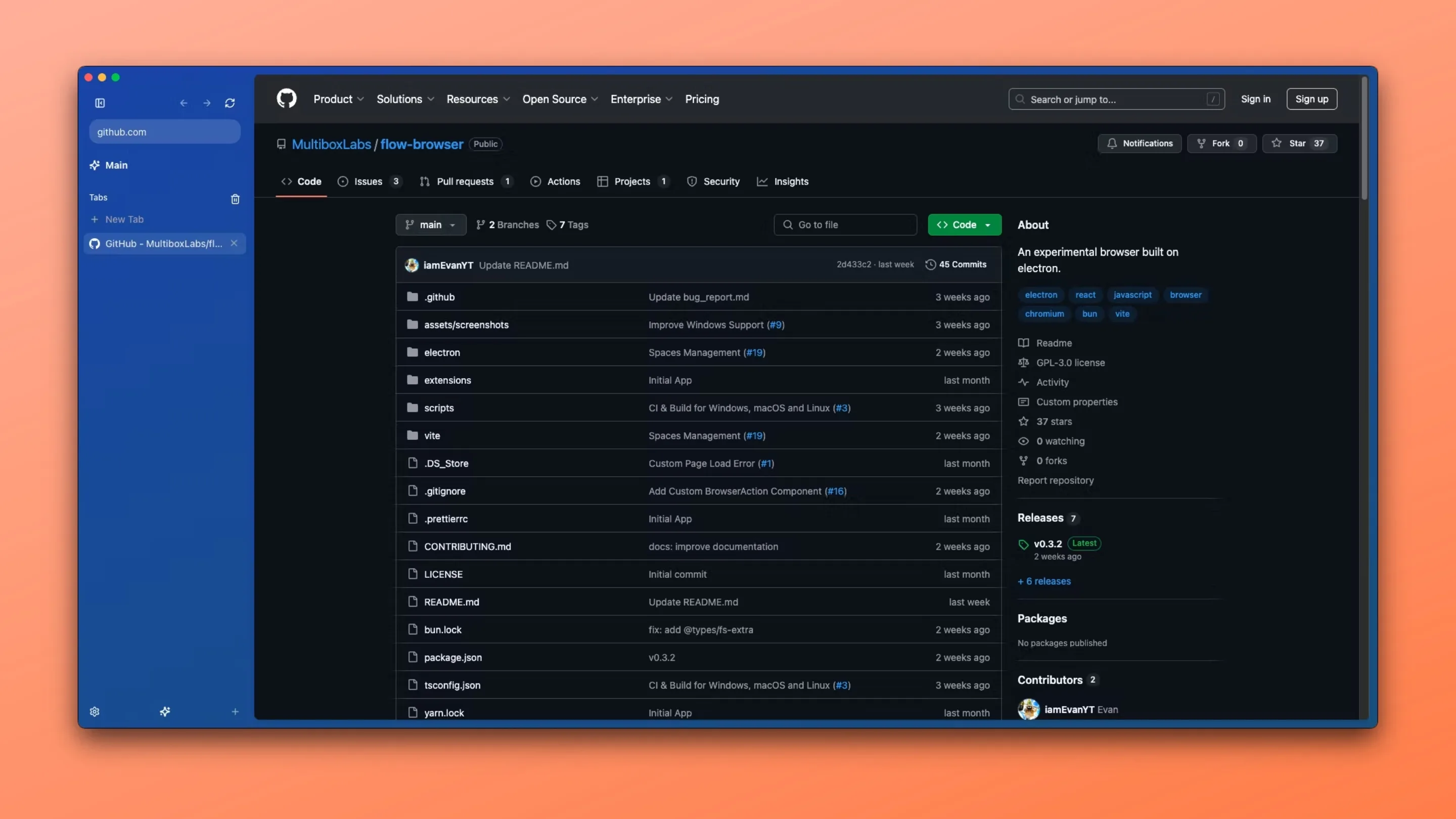This screenshot has height=819, width=1456.
Task: Open the Open Source menu
Action: pos(560,100)
